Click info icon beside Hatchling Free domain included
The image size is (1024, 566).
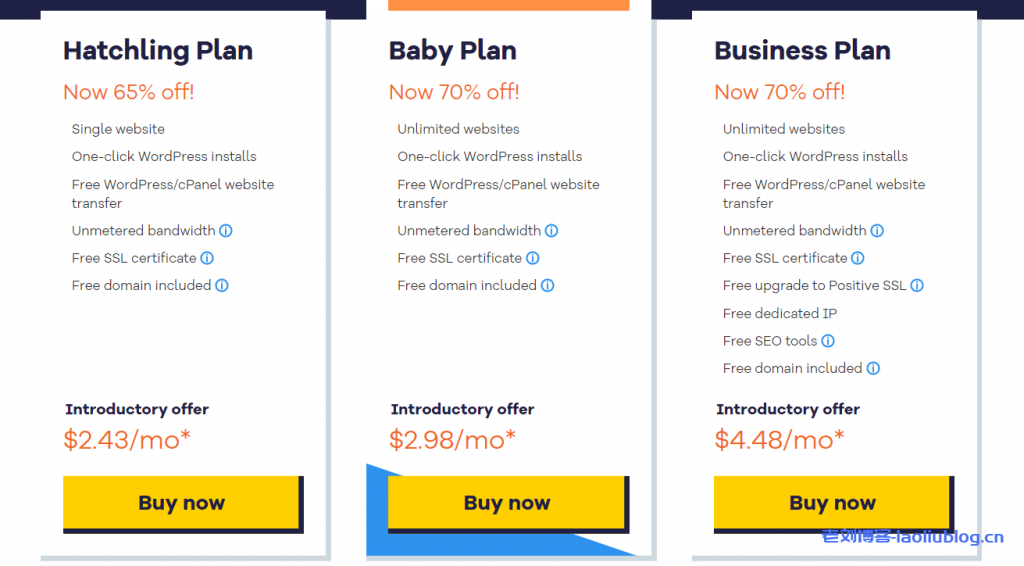(x=222, y=285)
